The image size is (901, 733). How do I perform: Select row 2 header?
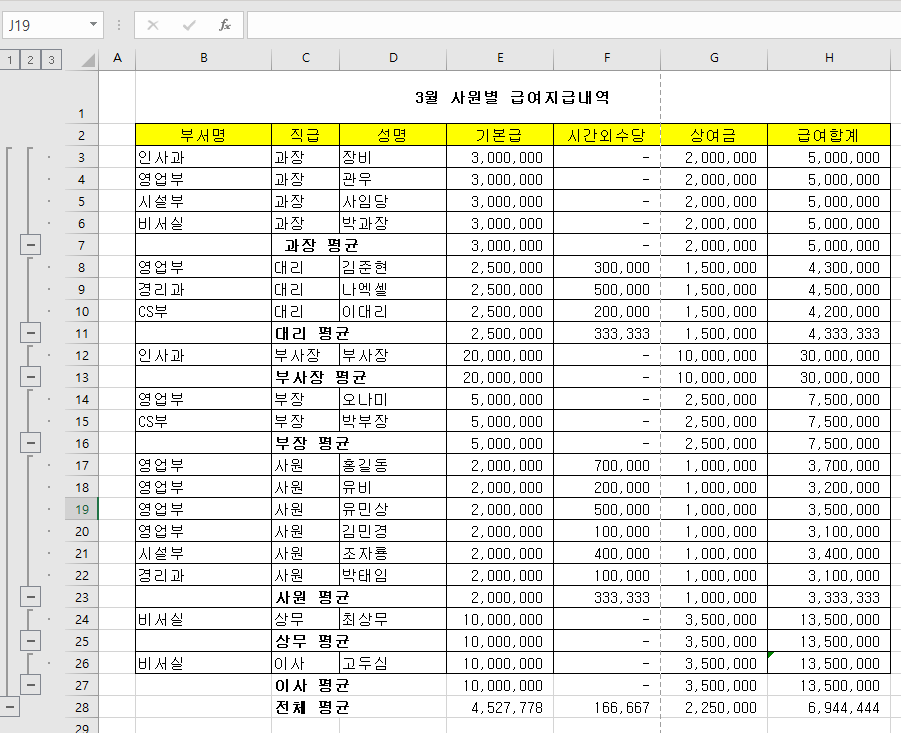tap(82, 136)
